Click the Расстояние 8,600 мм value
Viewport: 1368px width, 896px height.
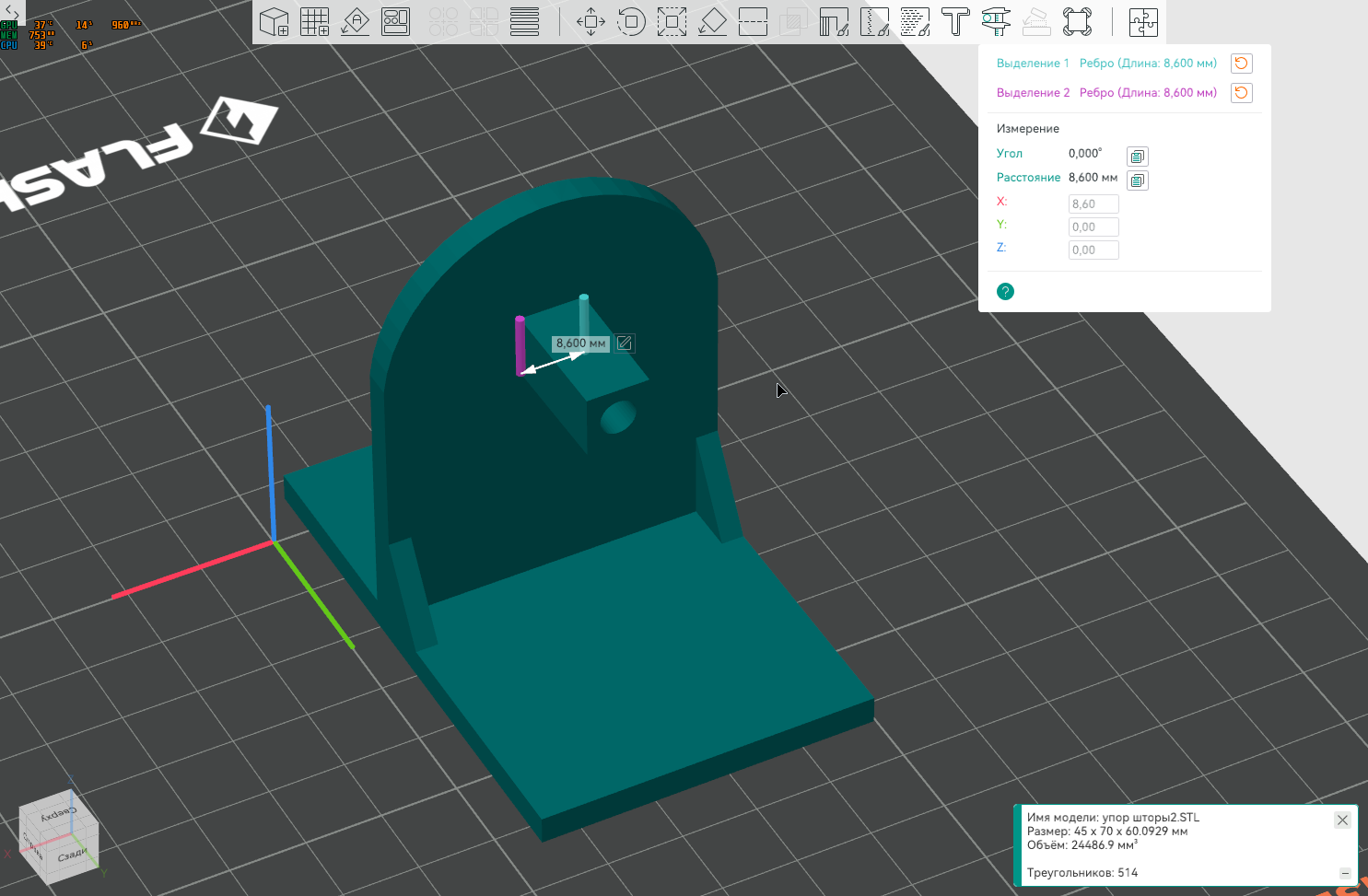1093,178
